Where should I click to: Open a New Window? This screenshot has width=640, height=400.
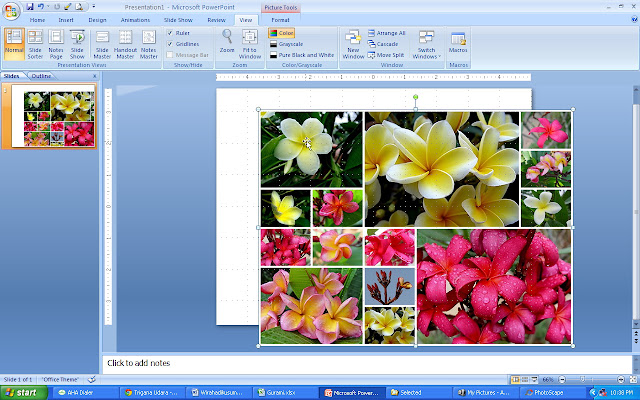coord(353,44)
